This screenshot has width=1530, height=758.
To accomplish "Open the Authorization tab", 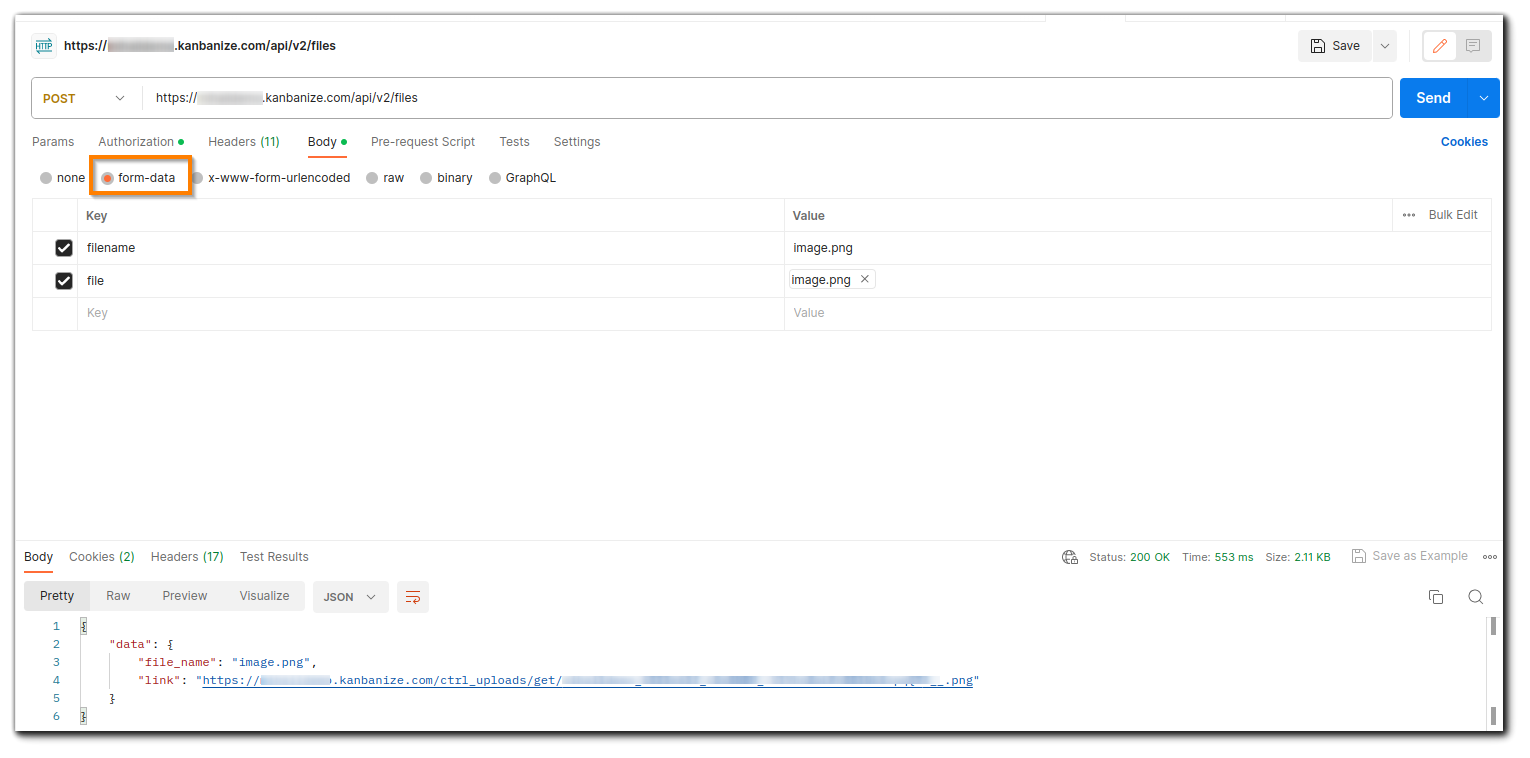I will point(141,142).
